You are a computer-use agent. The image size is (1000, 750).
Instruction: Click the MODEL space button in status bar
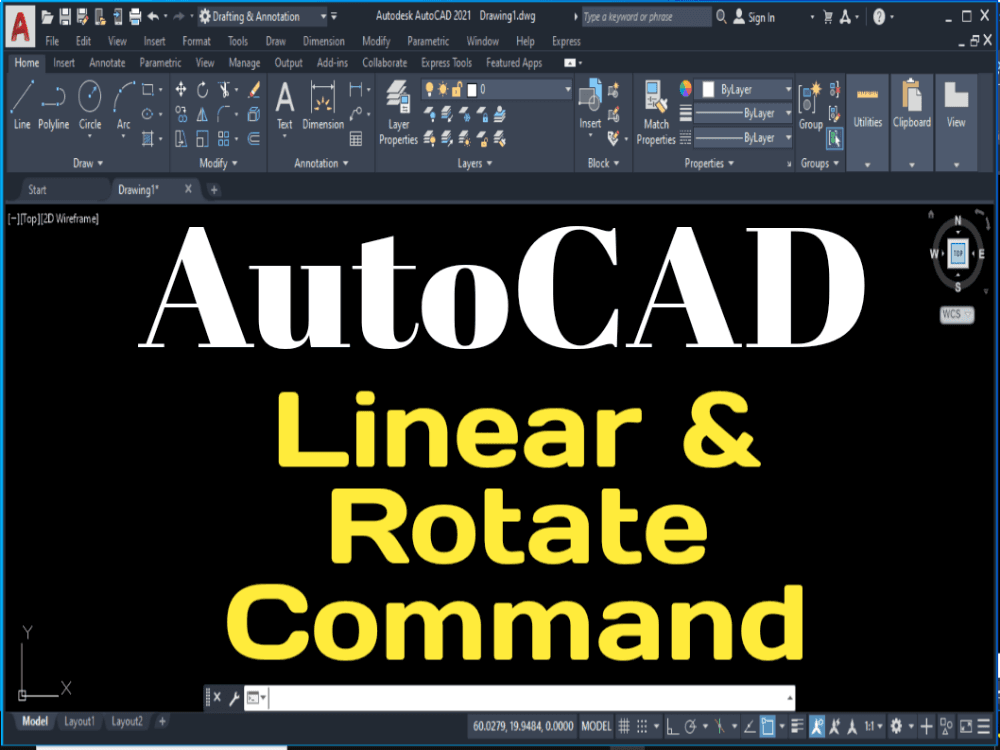596,726
